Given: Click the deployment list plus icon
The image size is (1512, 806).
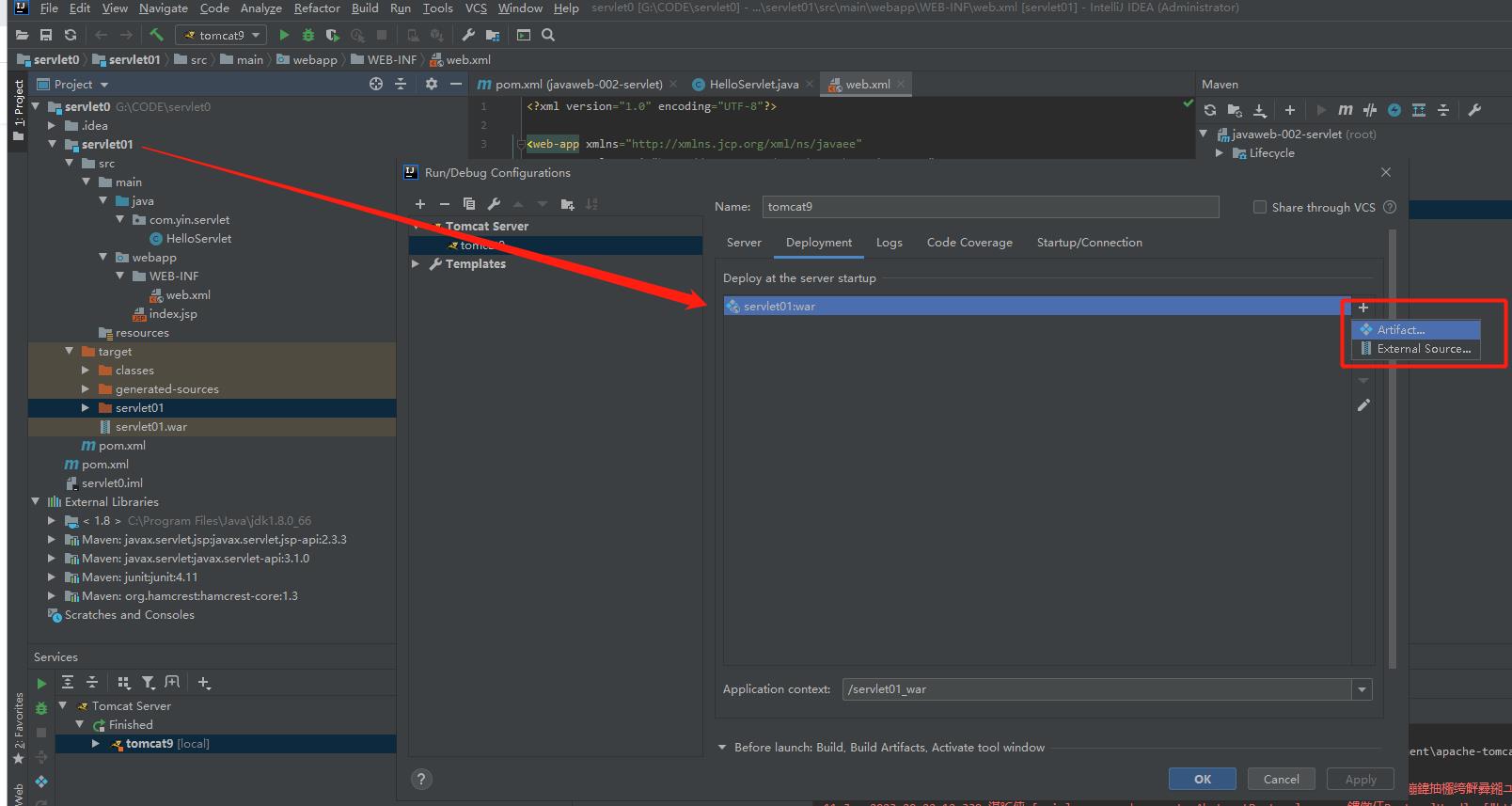Looking at the screenshot, I should [1362, 308].
